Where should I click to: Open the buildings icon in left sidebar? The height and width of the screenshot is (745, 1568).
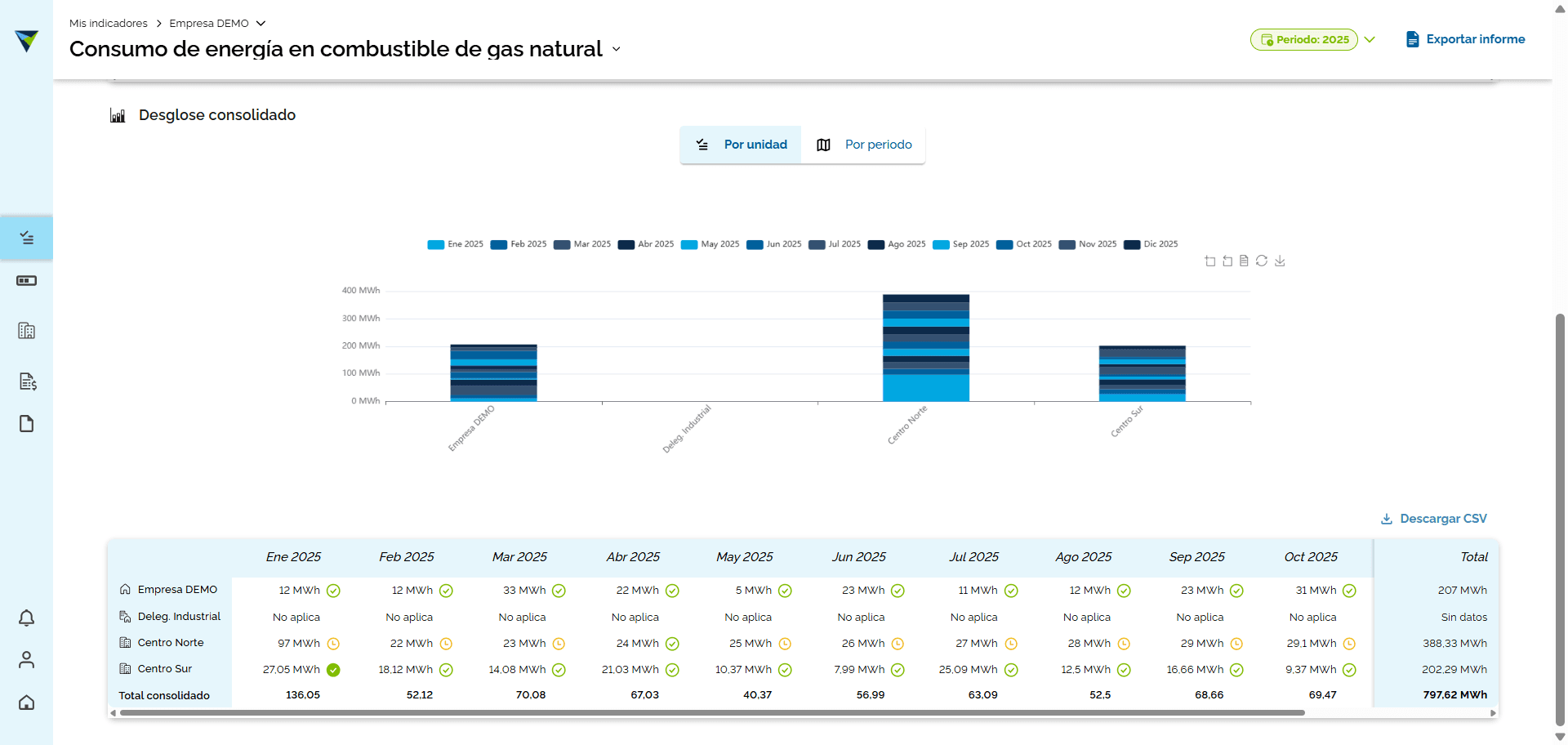point(27,331)
